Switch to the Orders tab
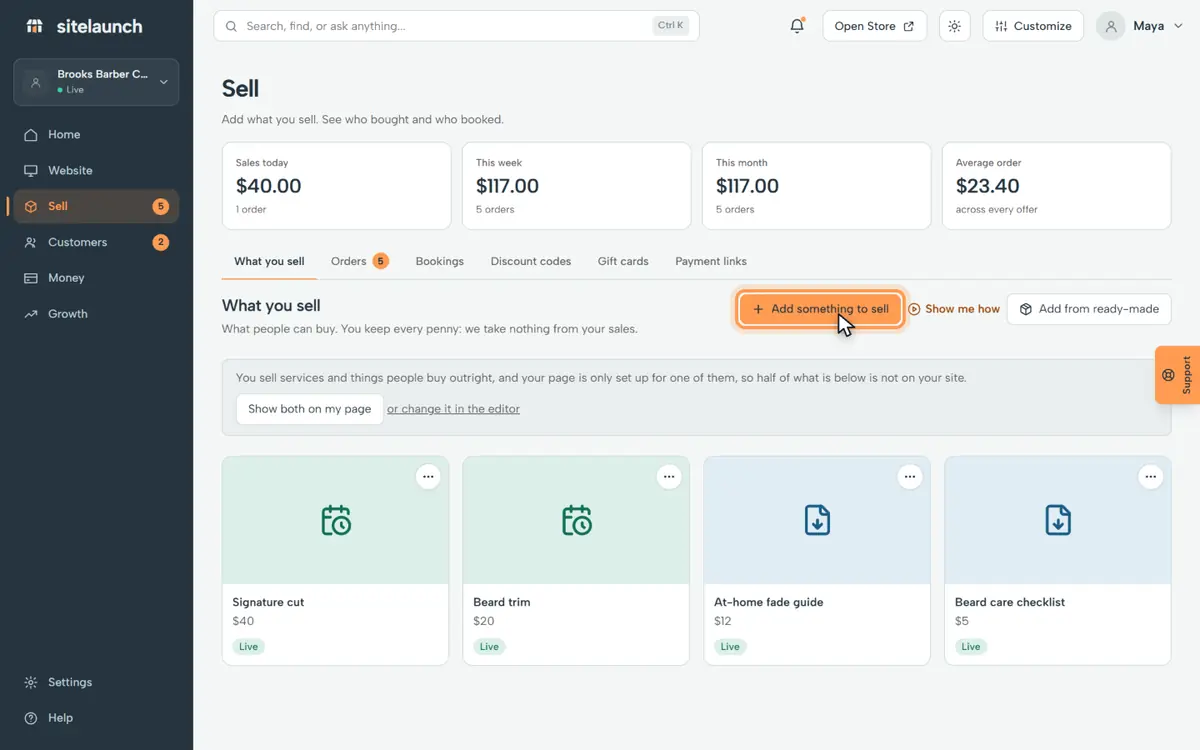The image size is (1200, 750). [x=359, y=261]
